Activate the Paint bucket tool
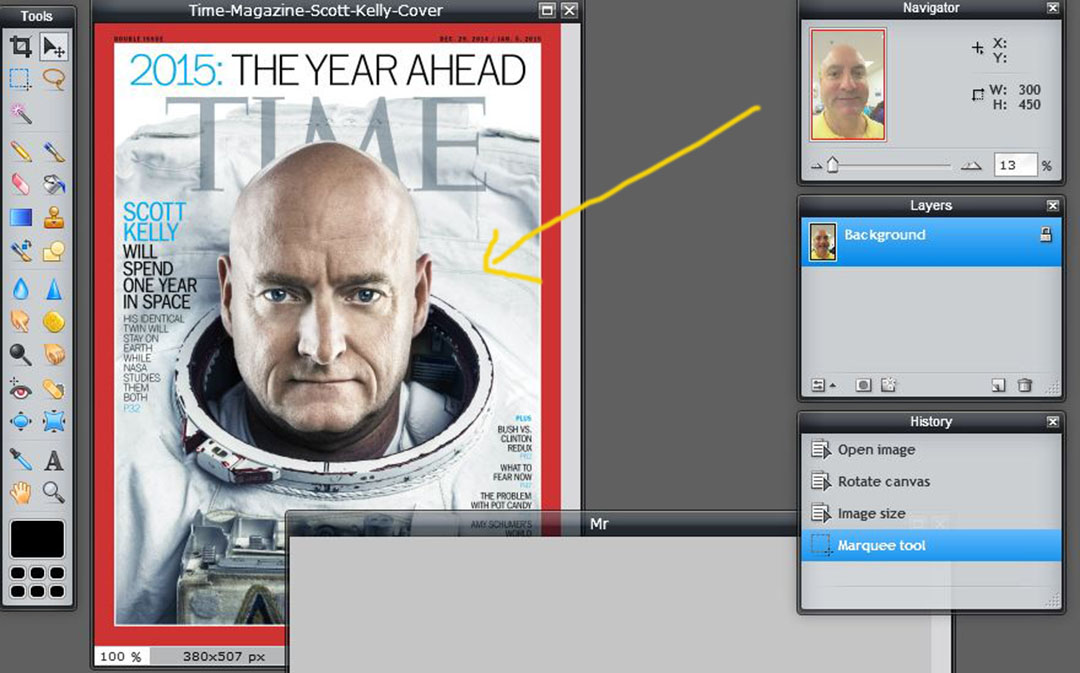The image size is (1080, 673). pos(54,184)
